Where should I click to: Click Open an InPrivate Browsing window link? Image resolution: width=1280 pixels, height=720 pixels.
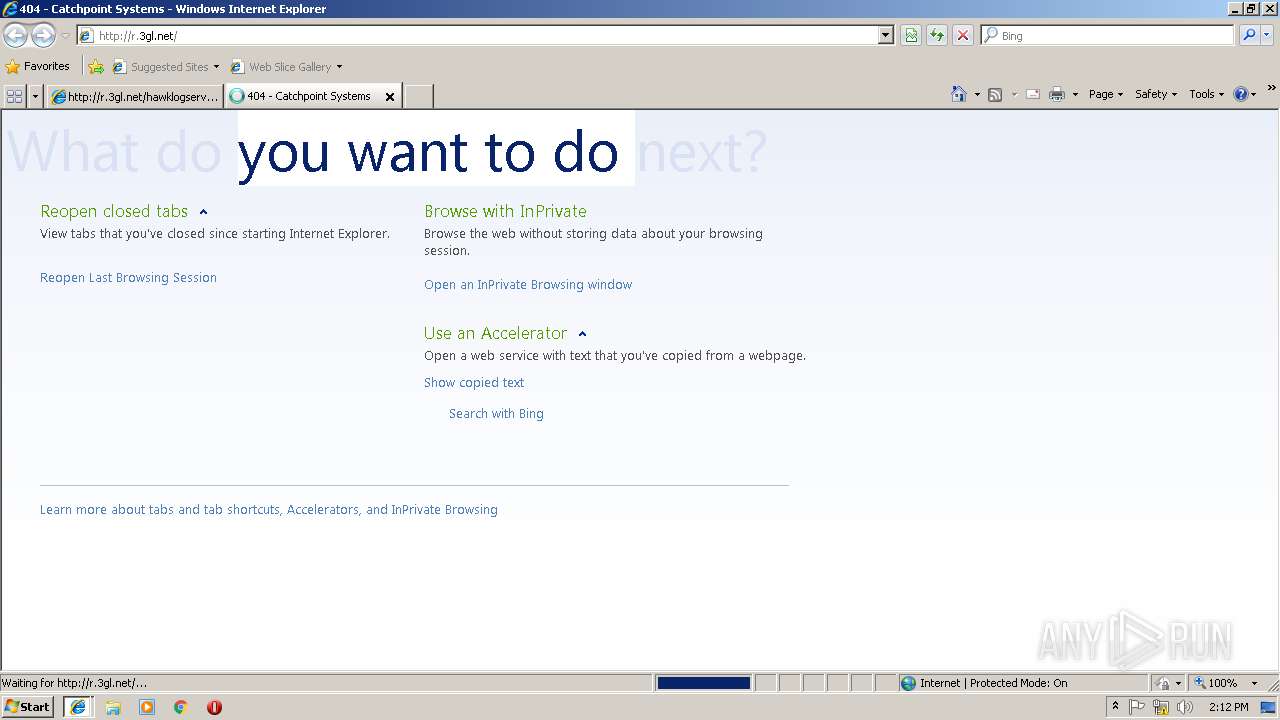pyautogui.click(x=528, y=285)
